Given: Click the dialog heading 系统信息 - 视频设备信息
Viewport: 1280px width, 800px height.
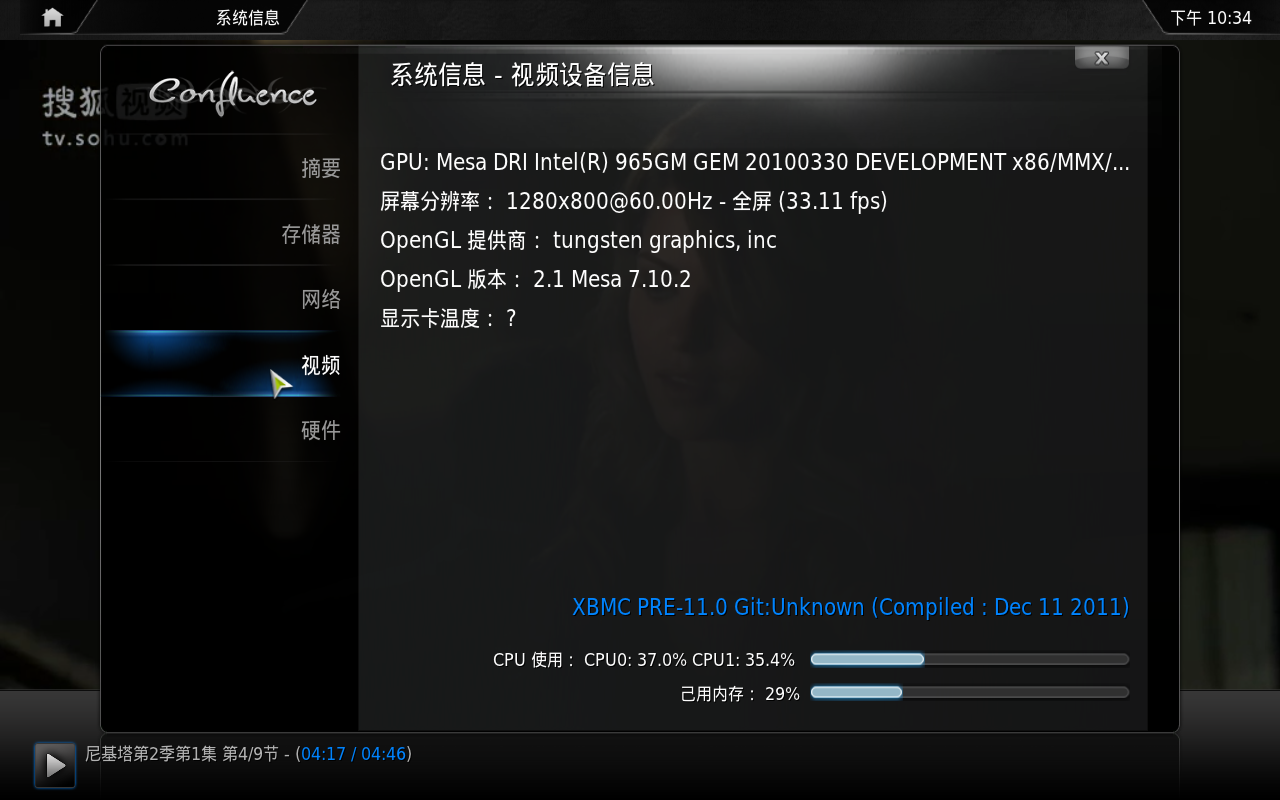Looking at the screenshot, I should (x=522, y=75).
